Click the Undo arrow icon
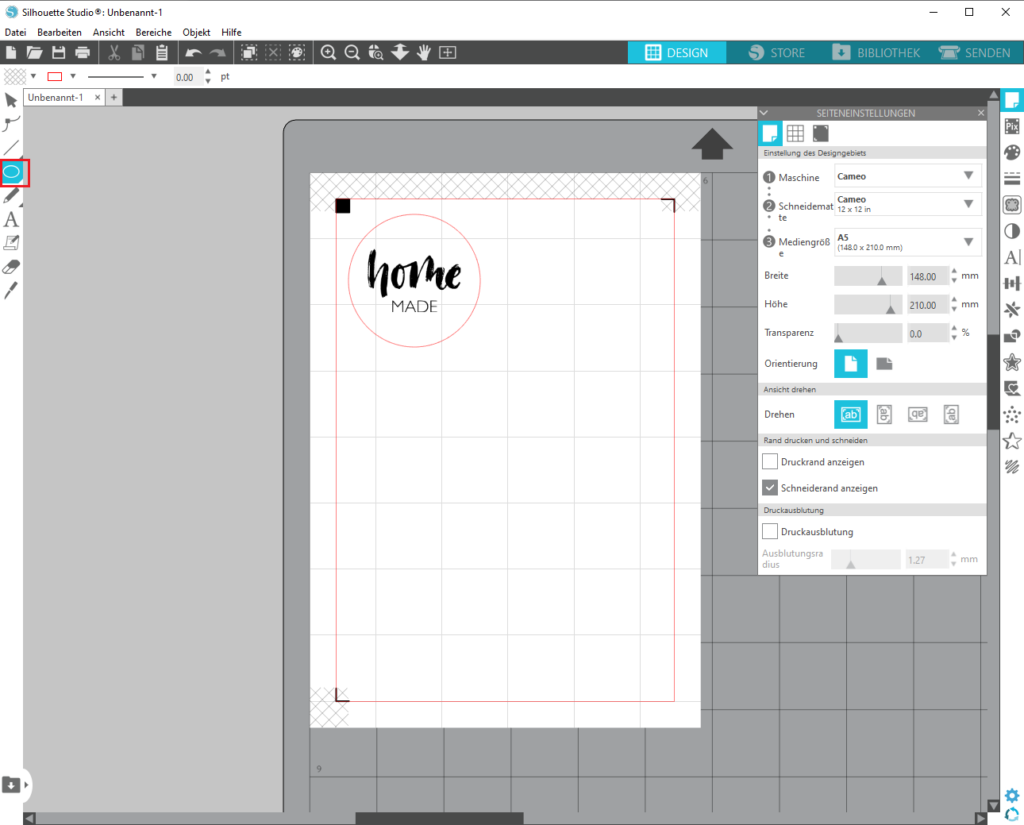 click(x=193, y=52)
